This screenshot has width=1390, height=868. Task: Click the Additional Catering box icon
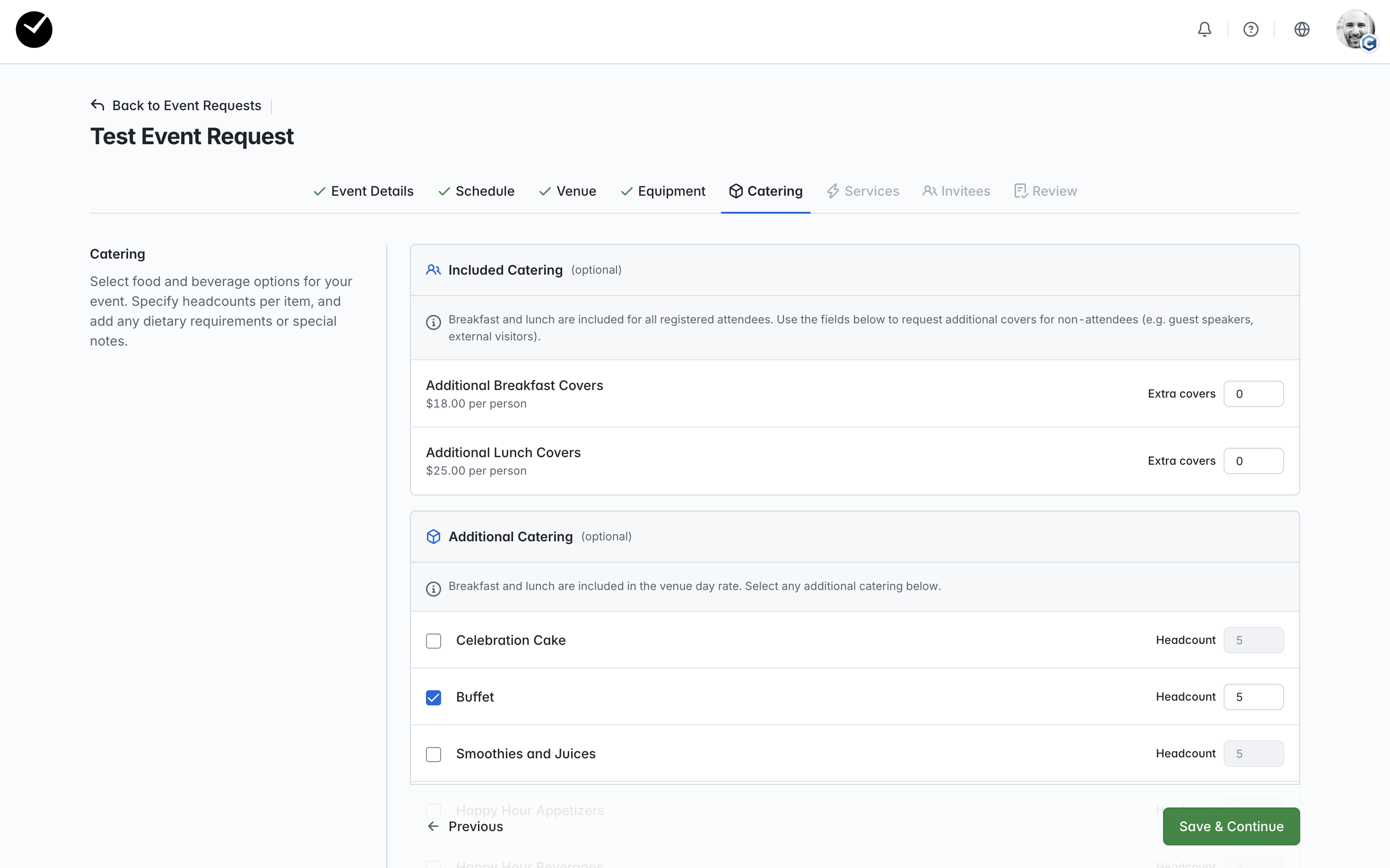tap(434, 537)
